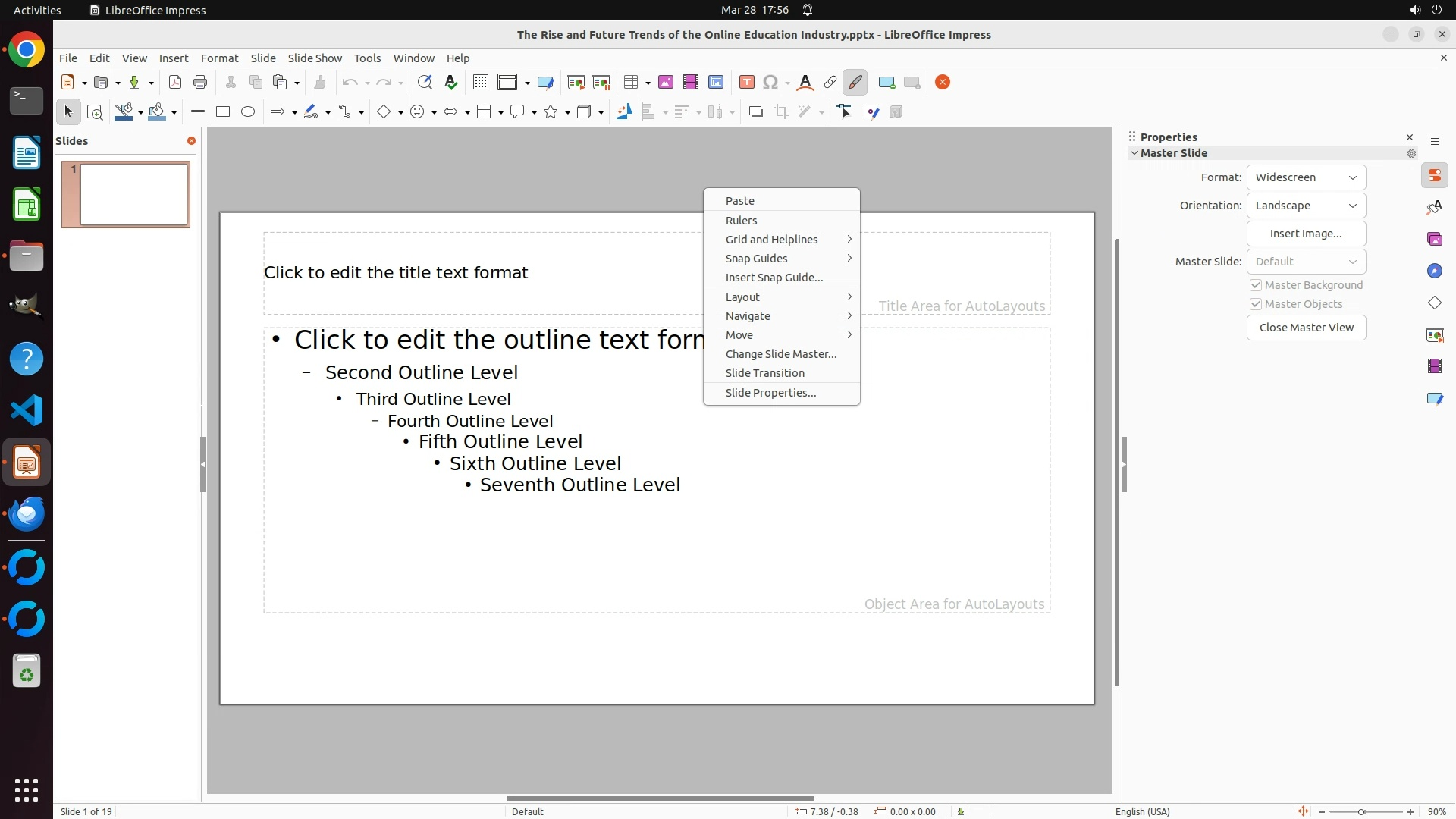
Task: Click the zoom slider in status bar
Action: pyautogui.click(x=1361, y=812)
